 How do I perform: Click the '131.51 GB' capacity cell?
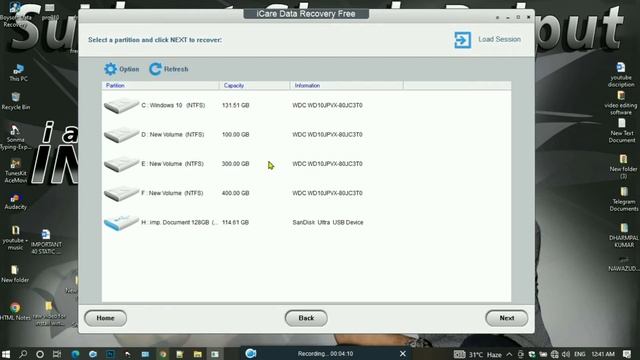tap(236, 105)
